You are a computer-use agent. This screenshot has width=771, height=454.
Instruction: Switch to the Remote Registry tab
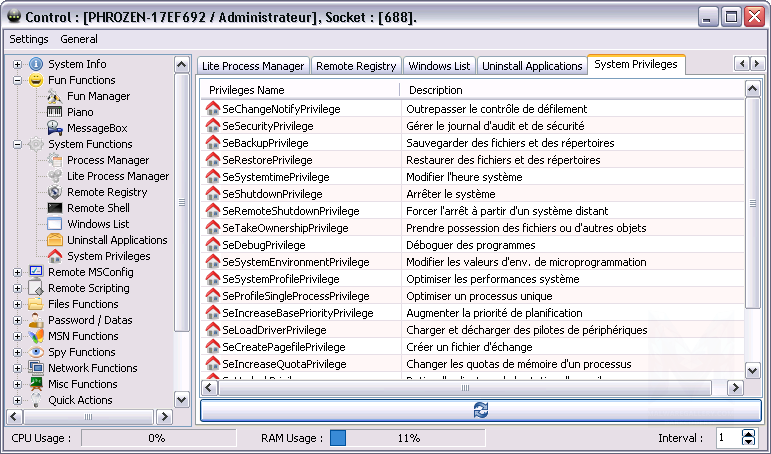356,66
